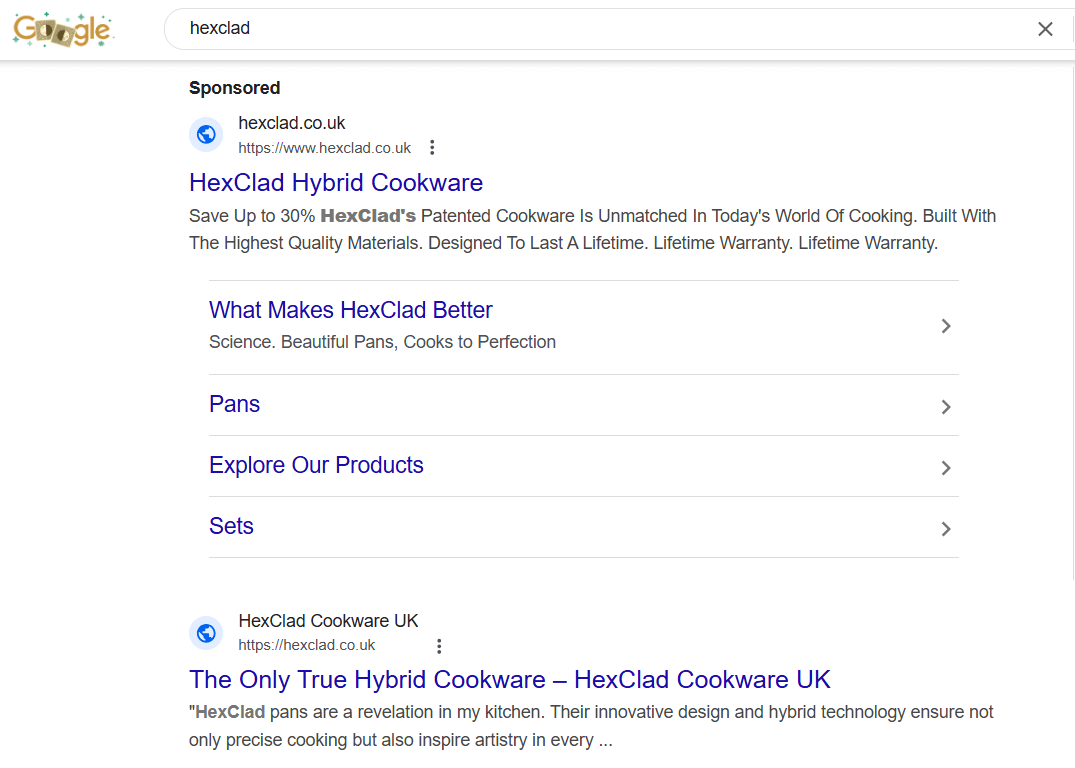The image size is (1075, 768).
Task: Open the Sets sitelink
Action: point(231,526)
